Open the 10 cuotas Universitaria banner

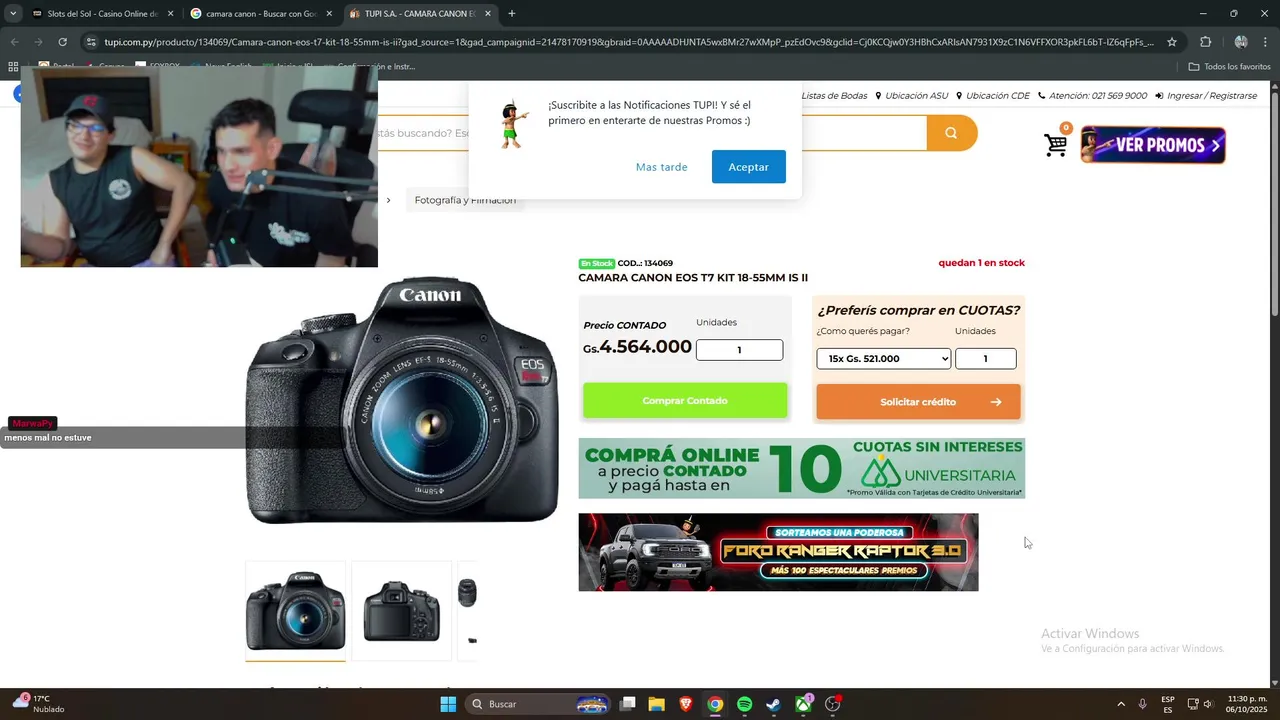point(801,468)
